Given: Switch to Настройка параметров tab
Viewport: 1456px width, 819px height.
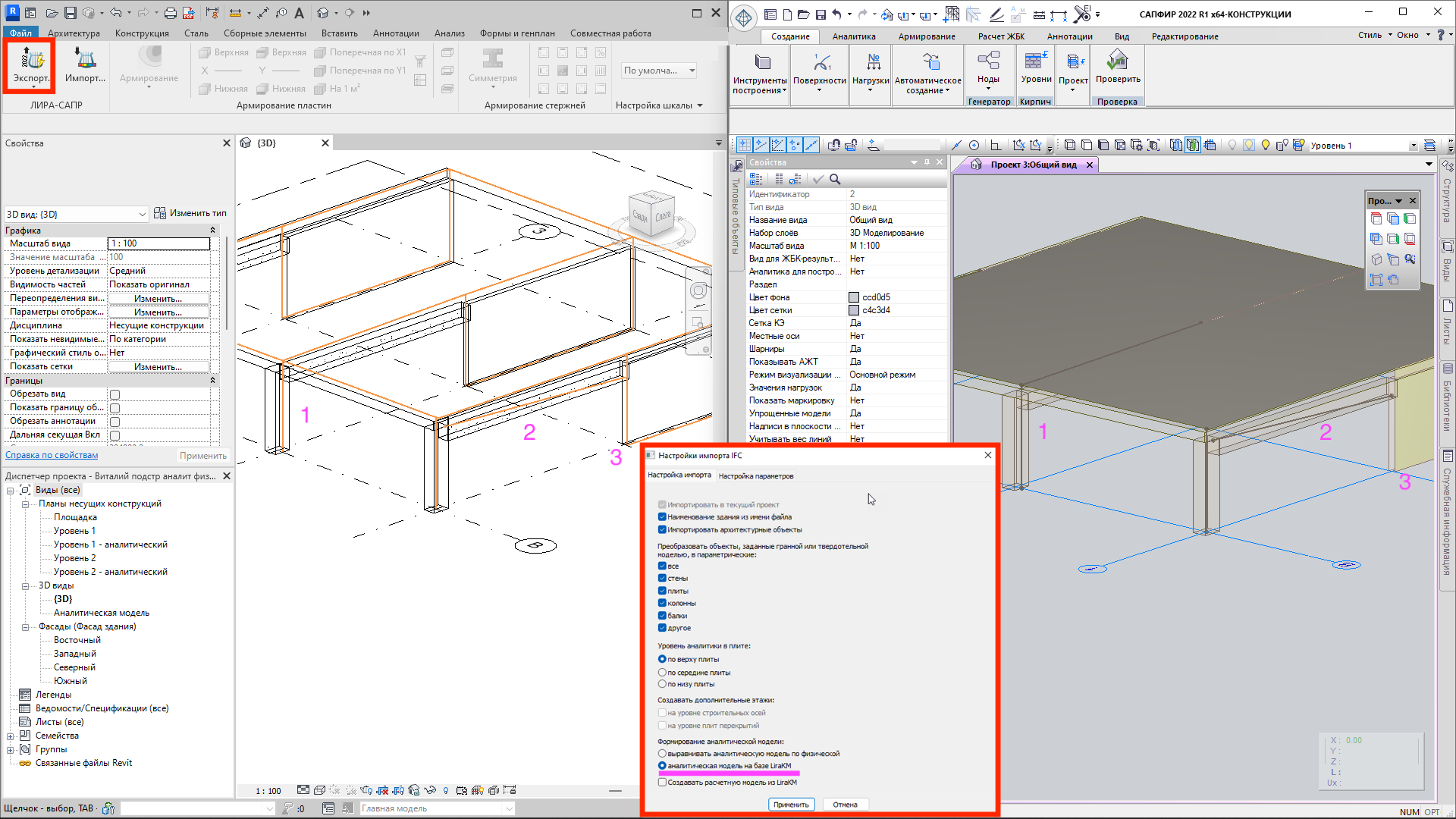Looking at the screenshot, I should click(x=755, y=476).
